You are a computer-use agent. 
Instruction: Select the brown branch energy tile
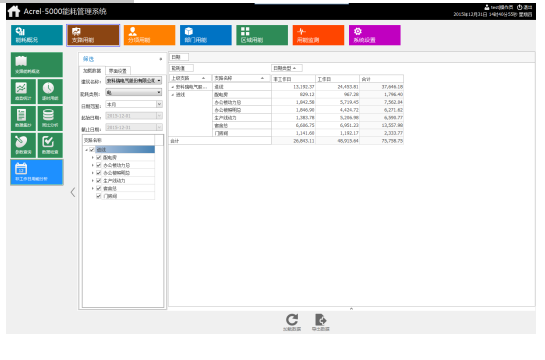(93, 35)
